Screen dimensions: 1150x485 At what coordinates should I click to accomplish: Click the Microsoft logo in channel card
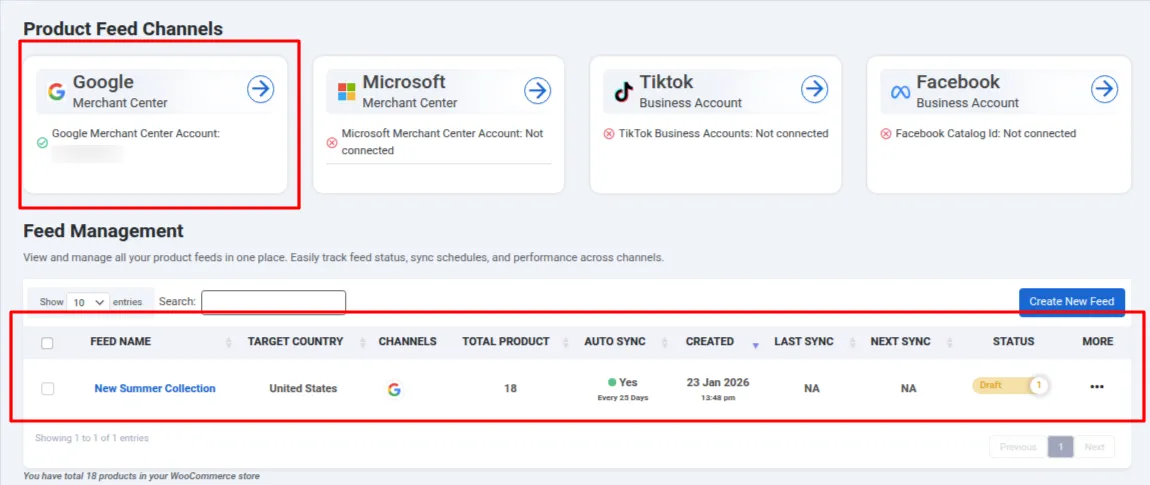346,92
